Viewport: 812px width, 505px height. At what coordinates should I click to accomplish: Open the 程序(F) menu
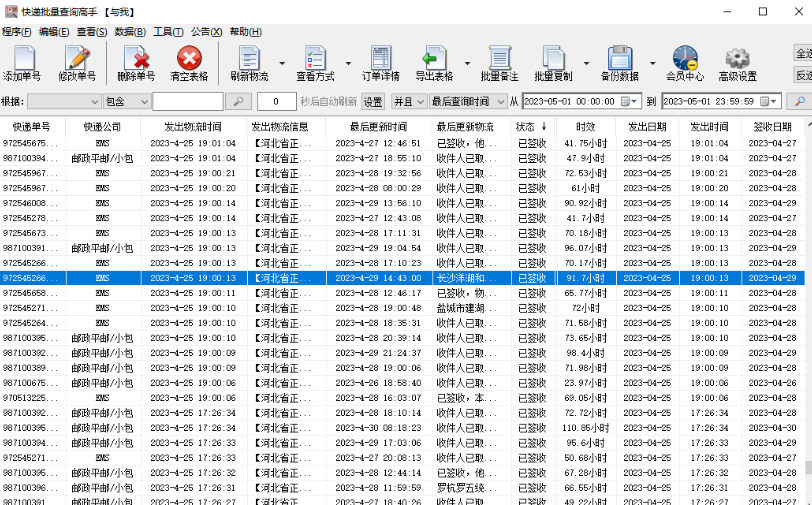(x=17, y=32)
